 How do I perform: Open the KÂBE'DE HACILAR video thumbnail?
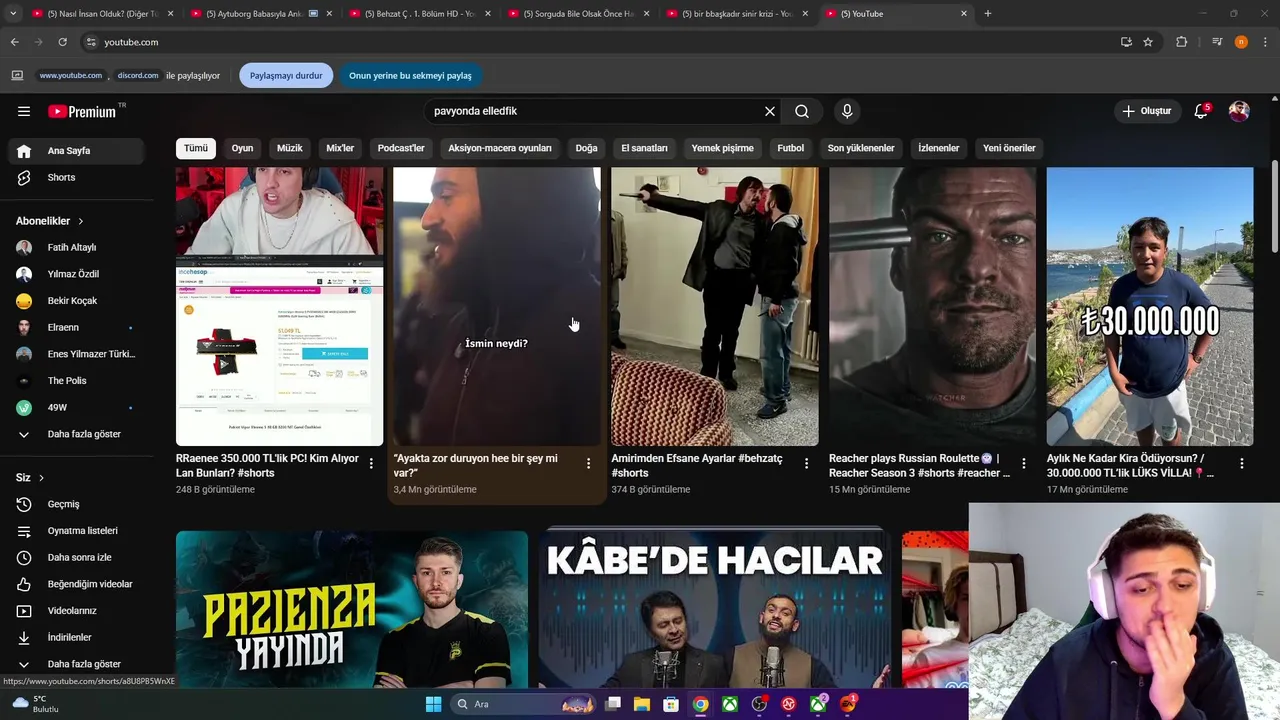[x=714, y=609]
